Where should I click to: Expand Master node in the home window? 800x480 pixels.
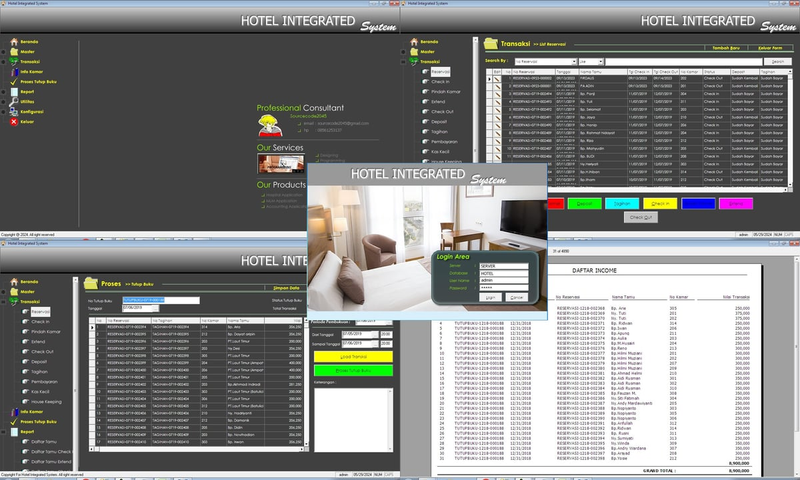coord(4,52)
